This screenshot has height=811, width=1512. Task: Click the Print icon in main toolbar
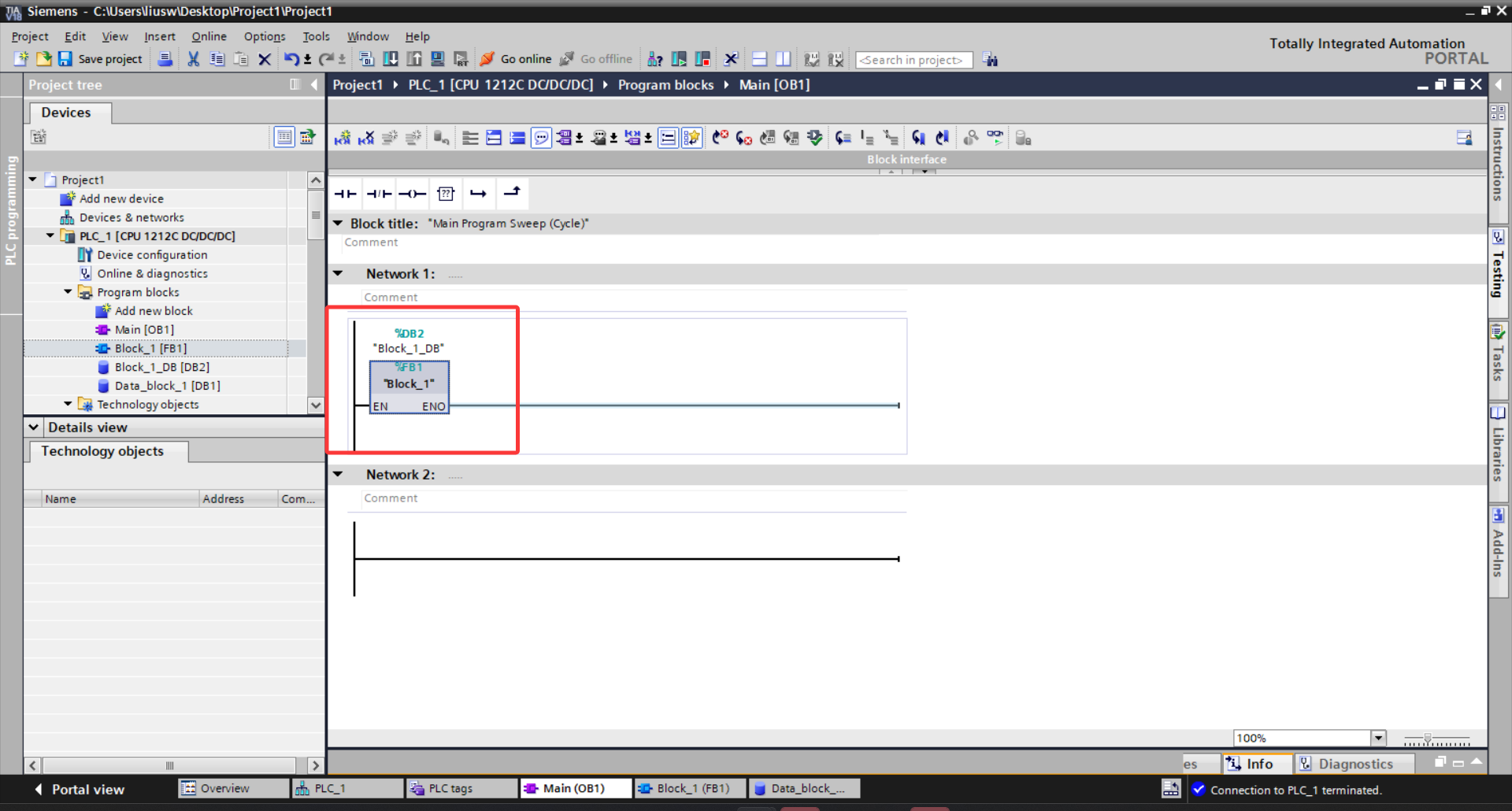pos(165,59)
